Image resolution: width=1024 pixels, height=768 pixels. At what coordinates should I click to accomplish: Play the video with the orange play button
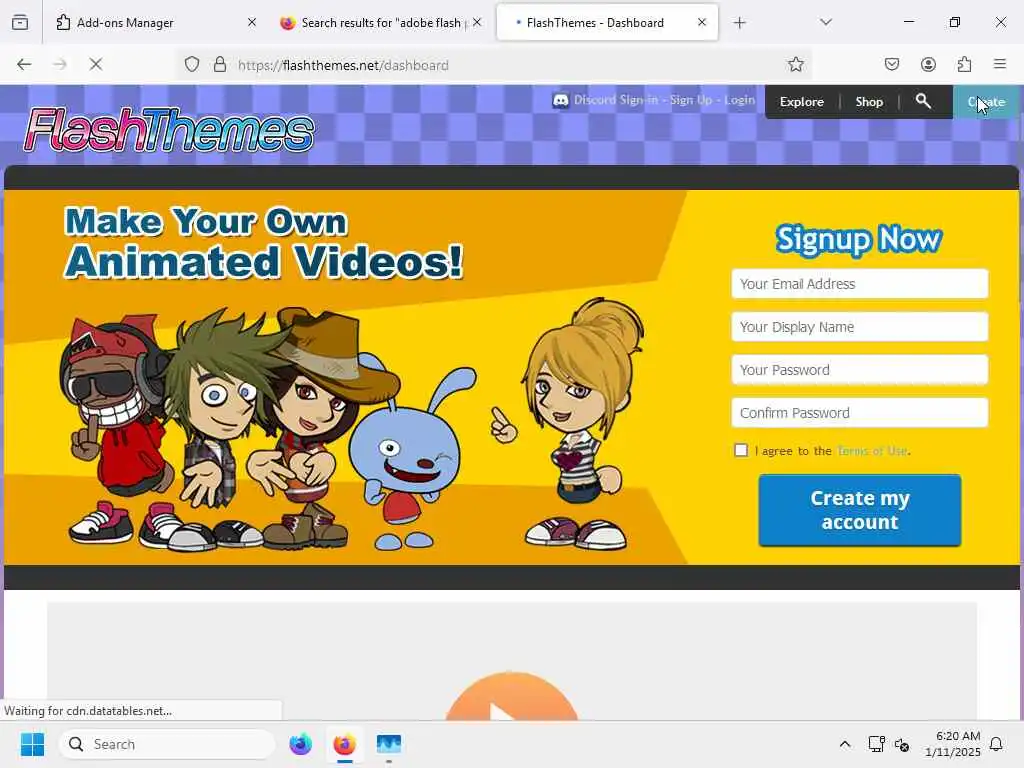511,699
